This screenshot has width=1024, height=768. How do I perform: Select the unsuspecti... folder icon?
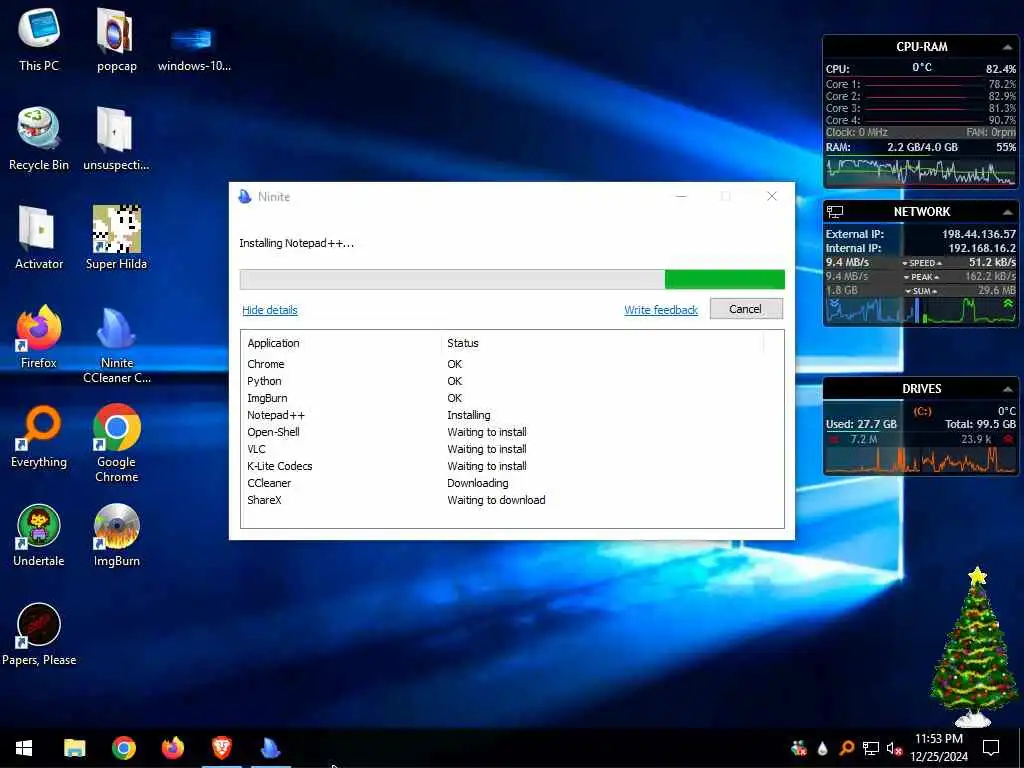tap(116, 138)
